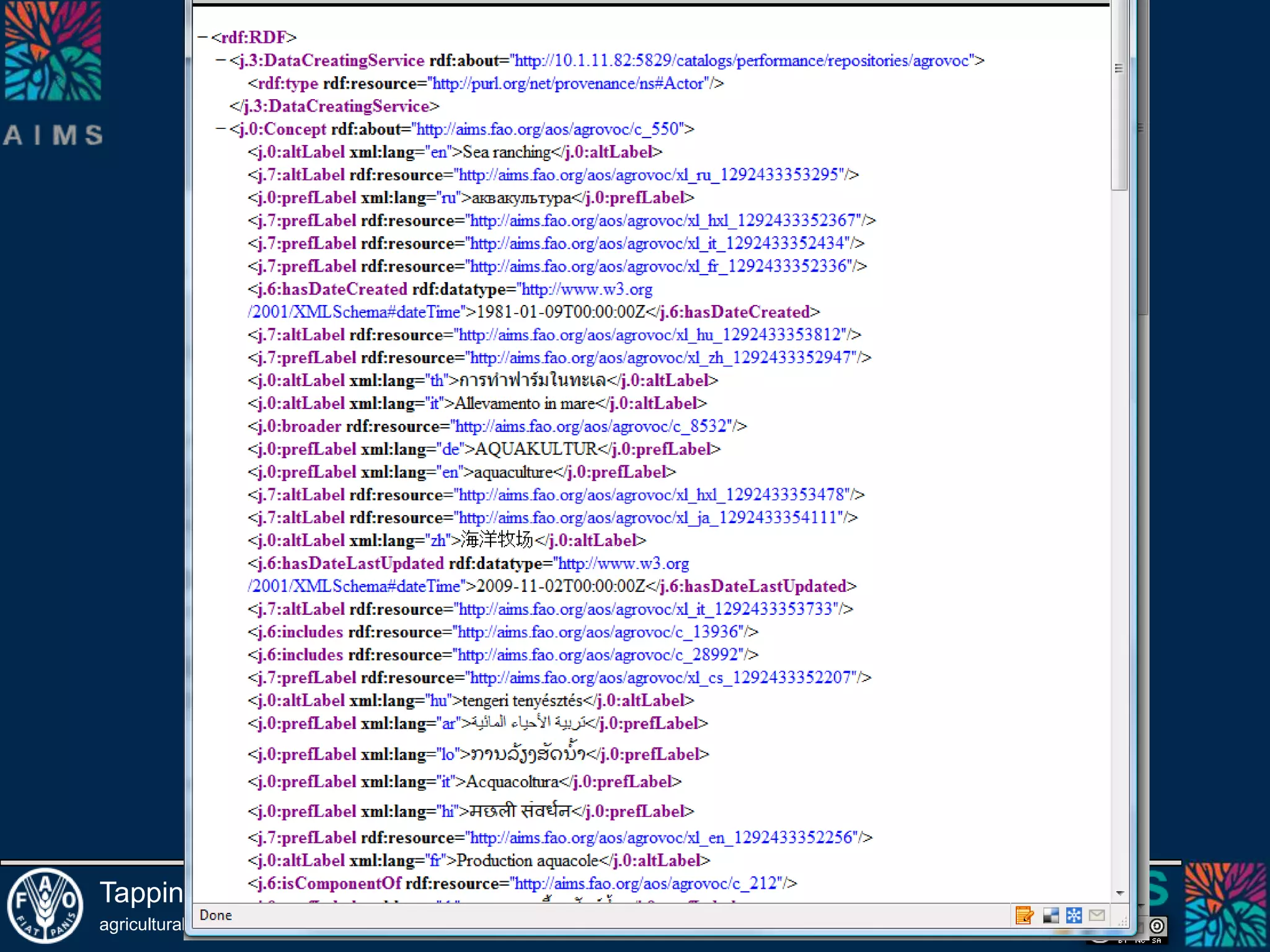Click the window resize grip corner
The image size is (1270, 952).
[1122, 922]
